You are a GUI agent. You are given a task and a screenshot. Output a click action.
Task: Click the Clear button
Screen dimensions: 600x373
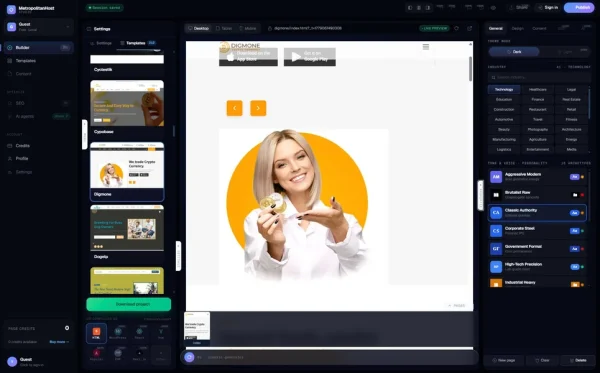[x=542, y=360]
